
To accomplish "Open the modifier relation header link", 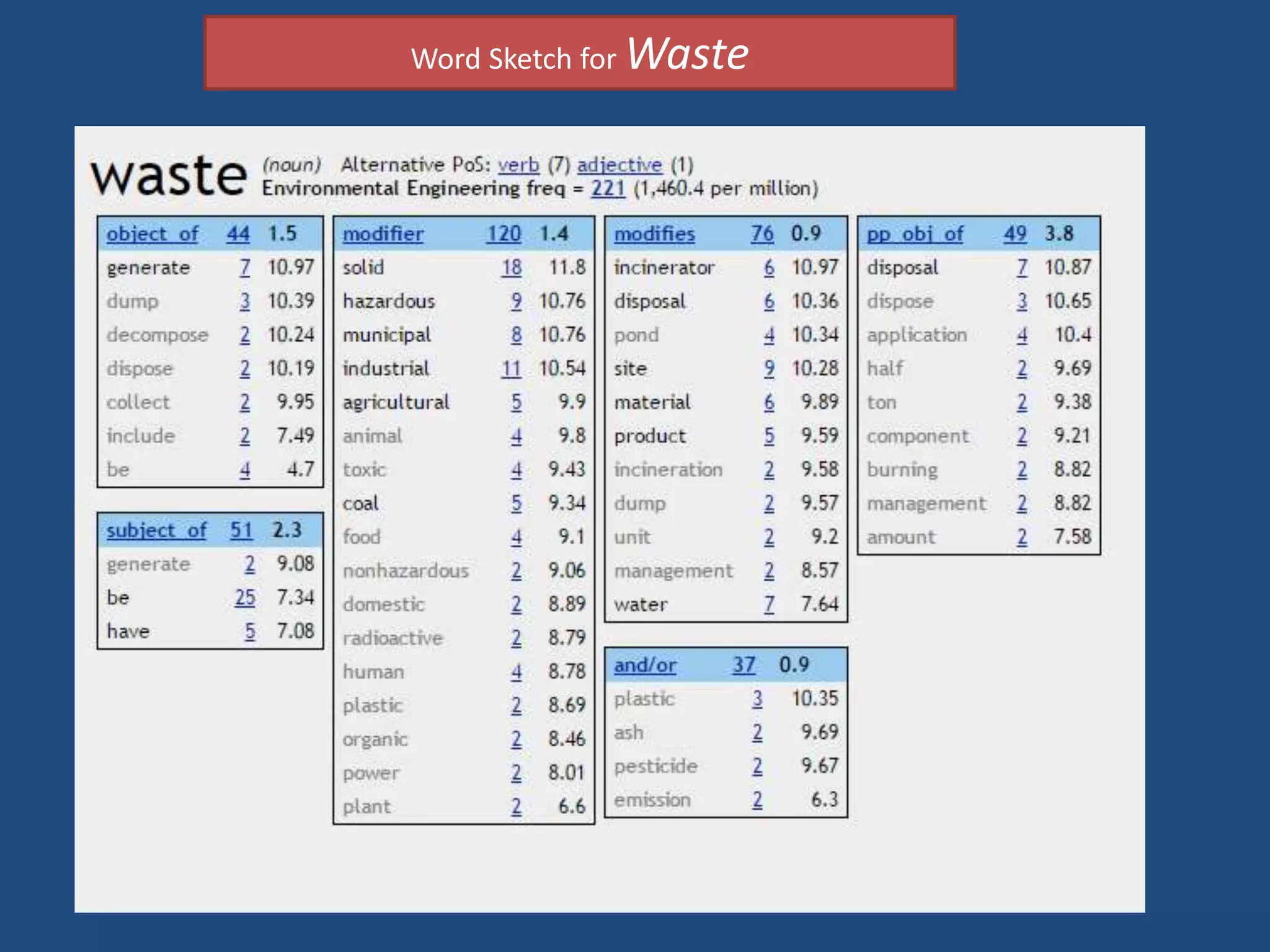I will [383, 234].
